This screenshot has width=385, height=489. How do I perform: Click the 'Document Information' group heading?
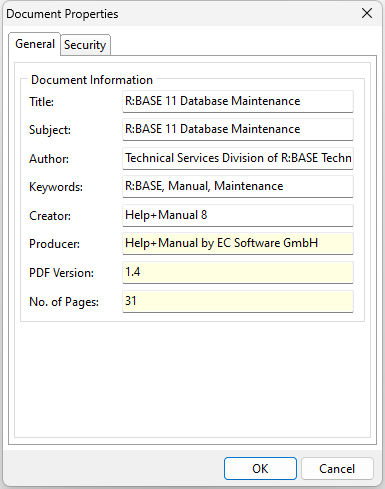[92, 80]
